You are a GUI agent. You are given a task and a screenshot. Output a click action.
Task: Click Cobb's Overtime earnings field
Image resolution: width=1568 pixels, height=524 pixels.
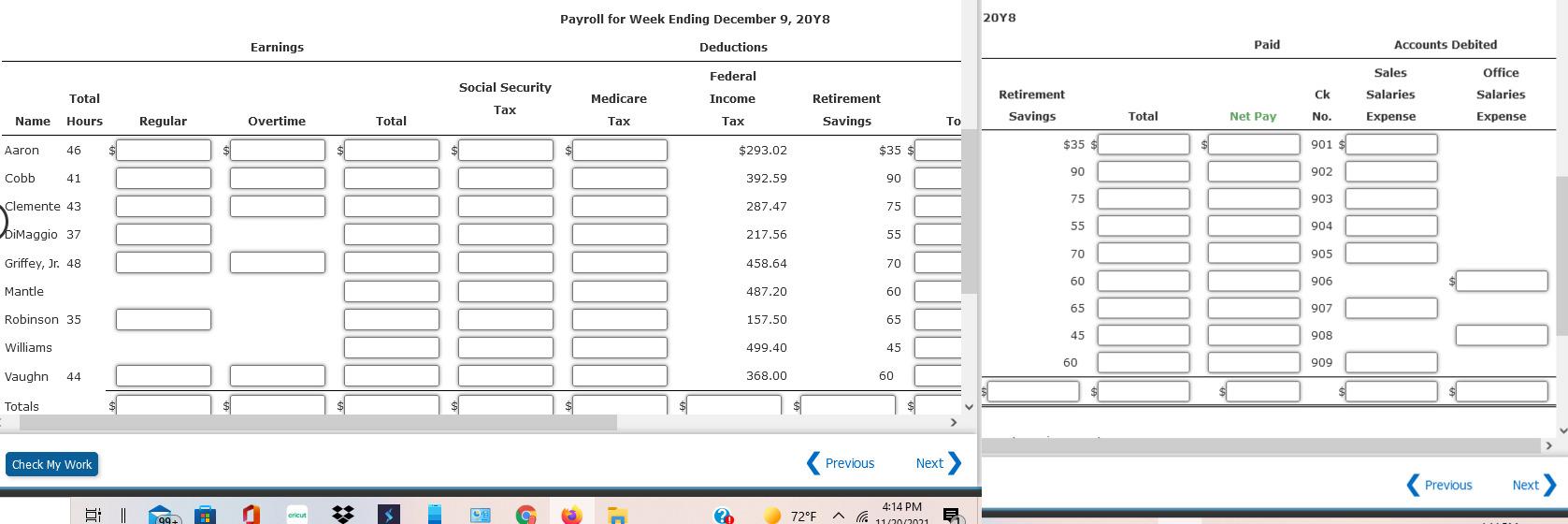[x=278, y=178]
